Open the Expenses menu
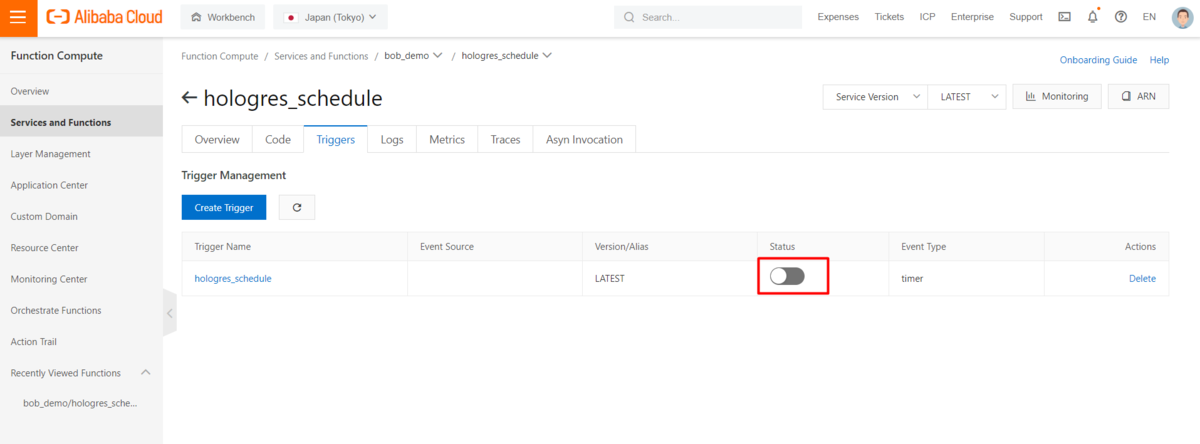 click(838, 17)
